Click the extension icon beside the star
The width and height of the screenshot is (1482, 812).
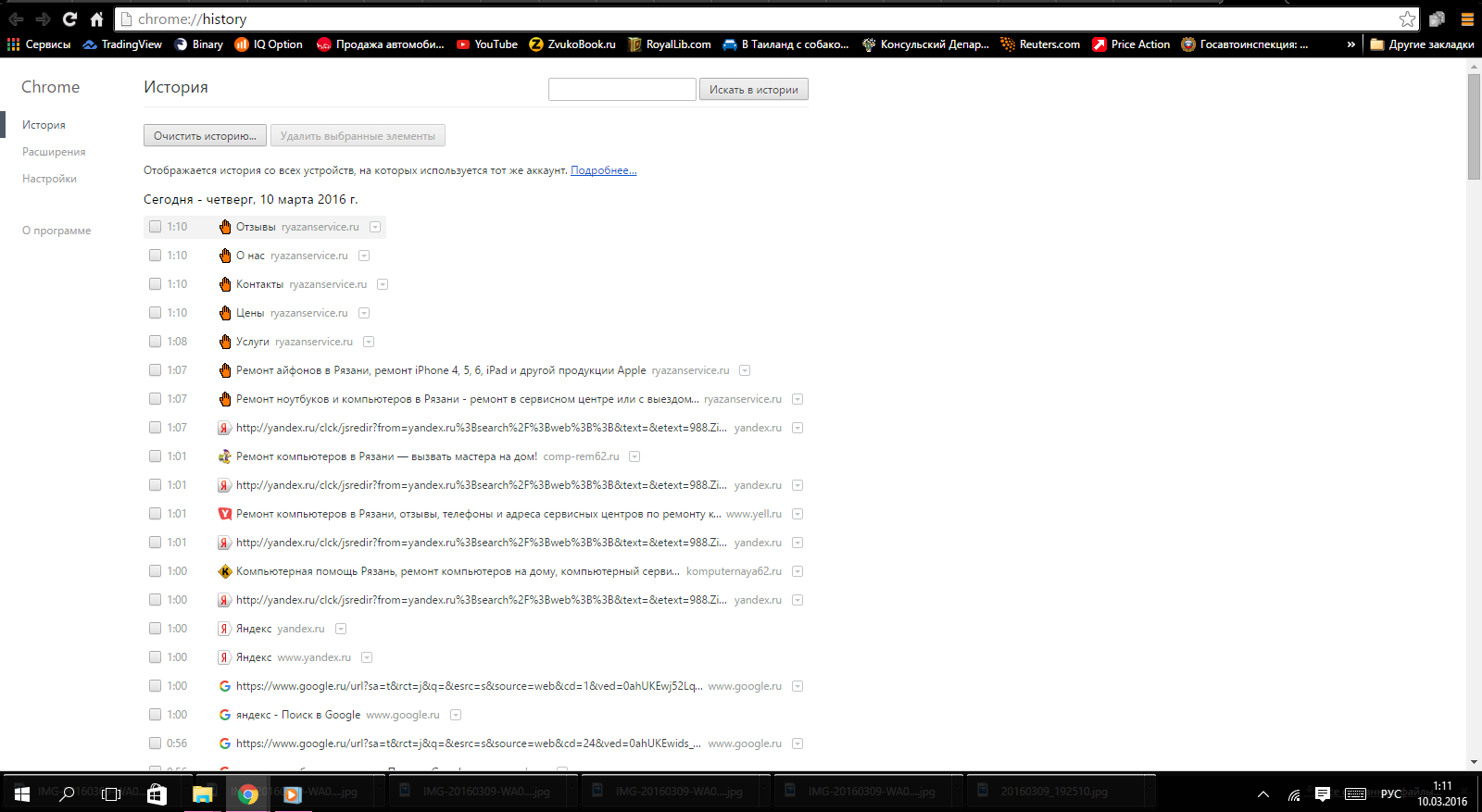click(1437, 19)
